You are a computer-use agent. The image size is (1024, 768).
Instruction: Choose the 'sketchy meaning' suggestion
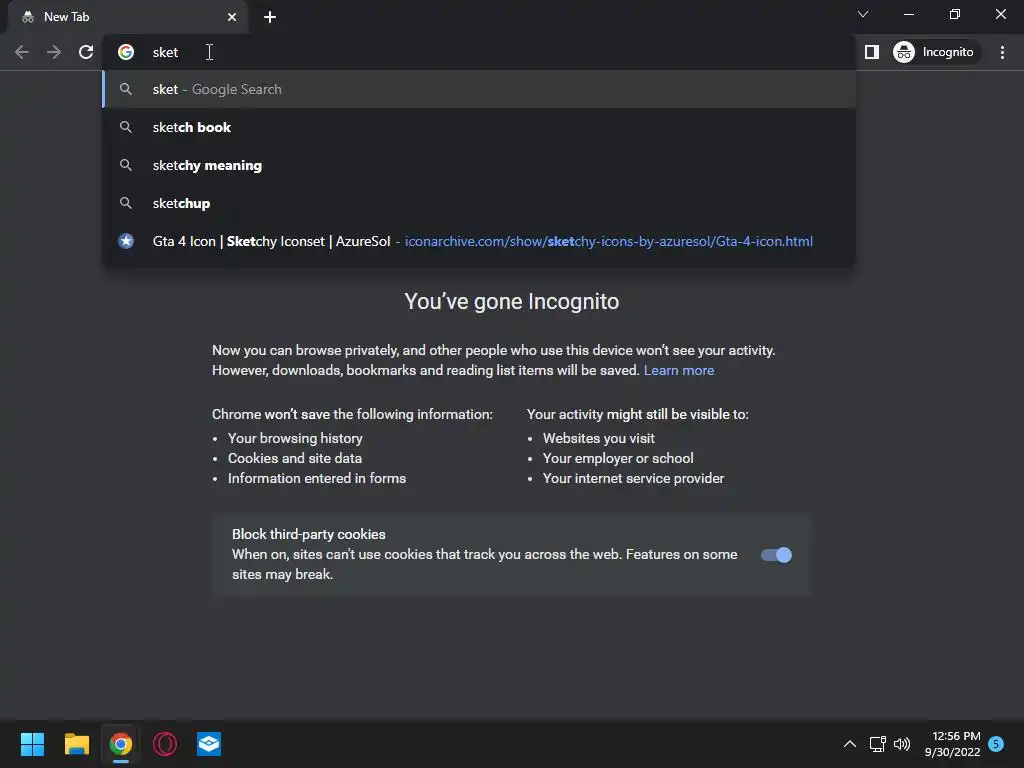479,165
